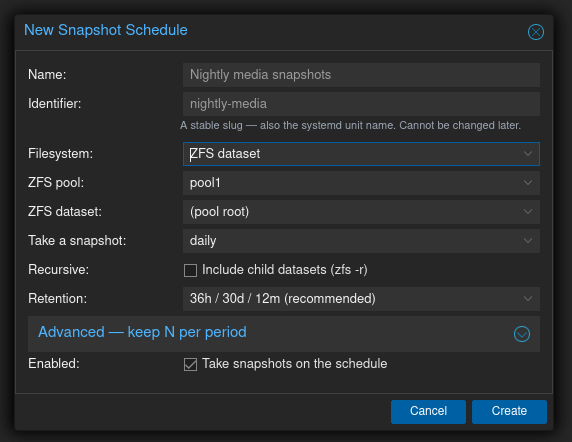Image resolution: width=572 pixels, height=442 pixels.
Task: Open the Take a snapshot frequency dropdown
Action: pyautogui.click(x=361, y=241)
